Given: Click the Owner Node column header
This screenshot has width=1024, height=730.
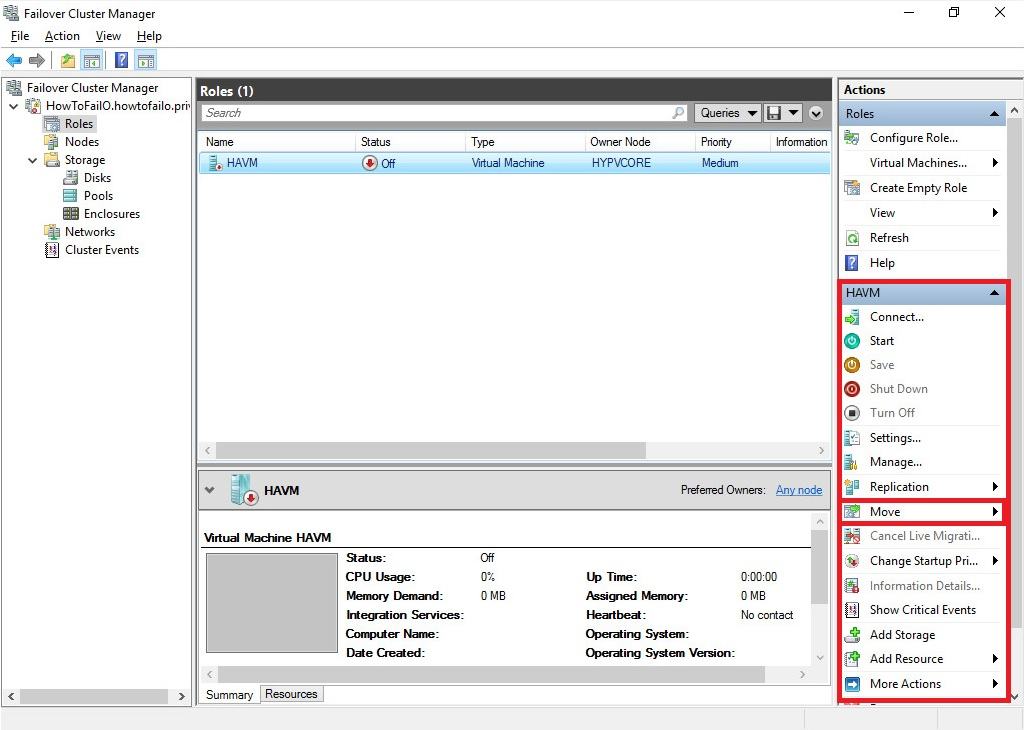Looking at the screenshot, I should 640,142.
